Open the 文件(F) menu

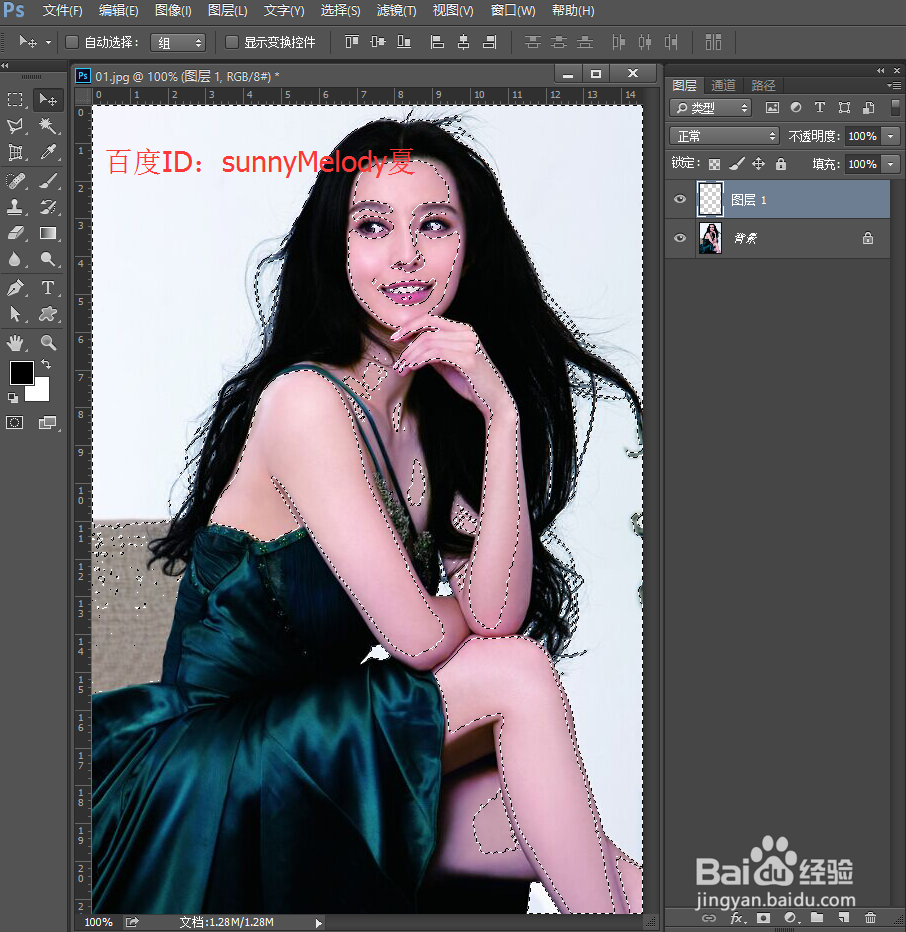(x=62, y=11)
